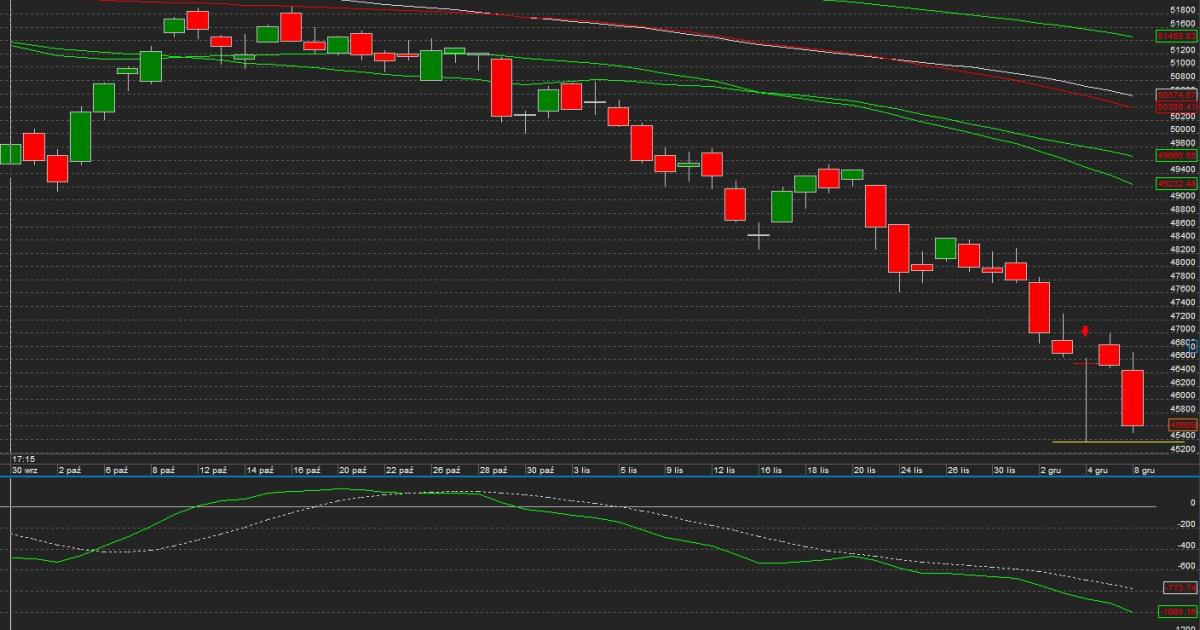1200x630 pixels.
Task: Select the -1000.16 indicator value label
Action: click(x=1176, y=612)
